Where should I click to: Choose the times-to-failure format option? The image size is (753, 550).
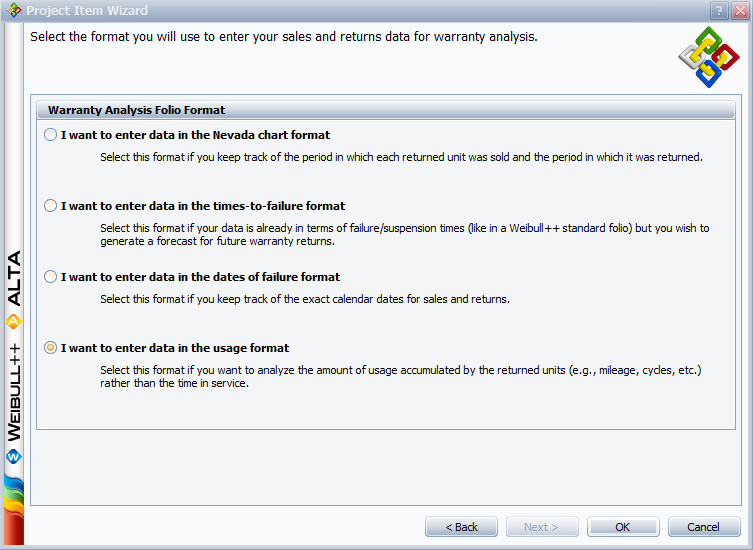click(x=51, y=206)
